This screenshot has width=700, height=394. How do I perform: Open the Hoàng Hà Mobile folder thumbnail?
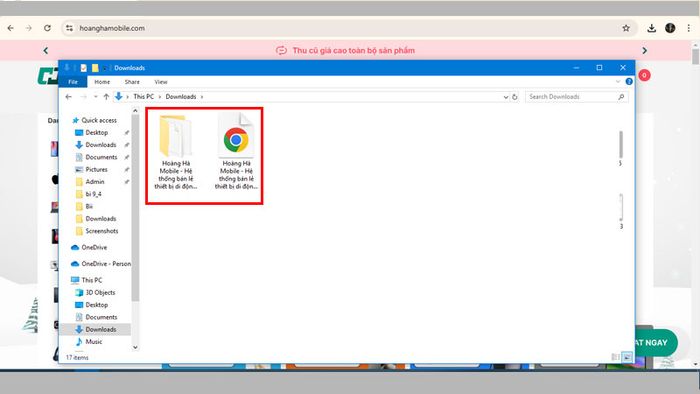(175, 152)
